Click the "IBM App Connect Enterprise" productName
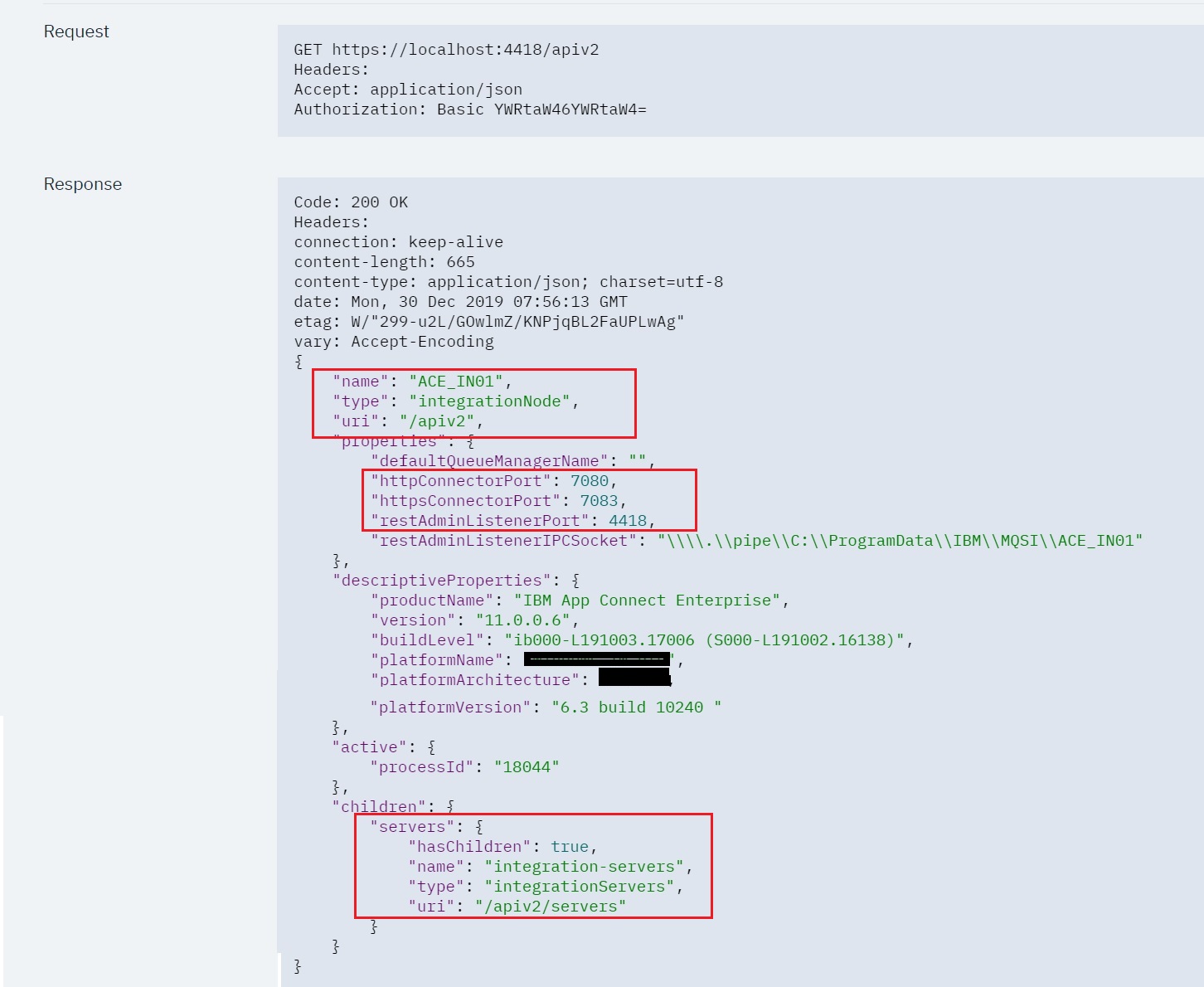The image size is (1204, 987). point(649,600)
